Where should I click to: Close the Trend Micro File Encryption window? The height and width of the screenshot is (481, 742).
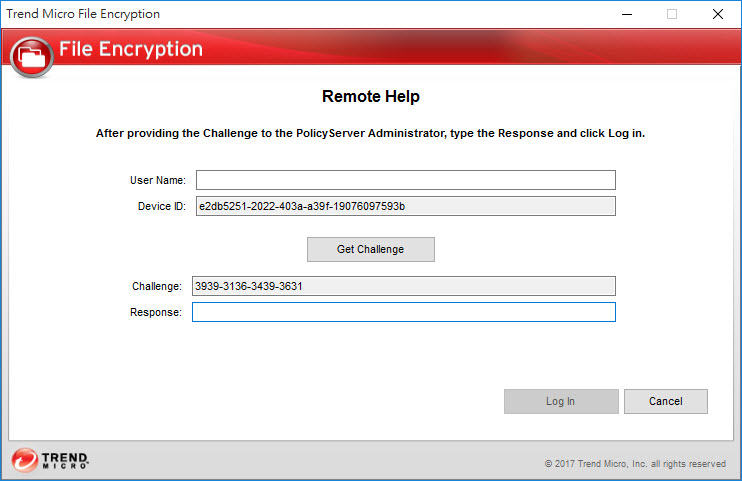[718, 14]
